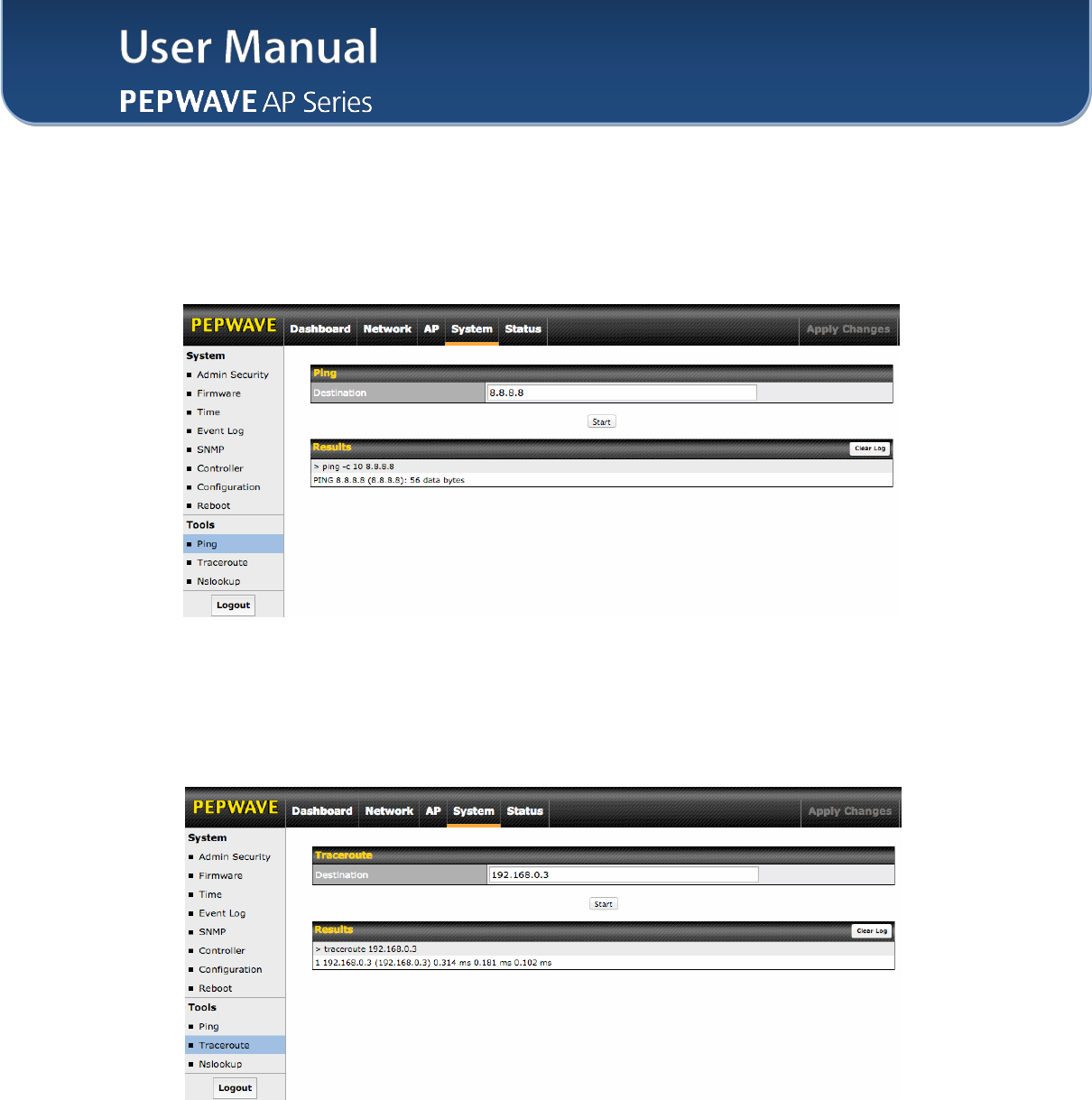The image size is (1092, 1100).
Task: Open Network tab in the Traceroute screenshot
Action: point(389,811)
